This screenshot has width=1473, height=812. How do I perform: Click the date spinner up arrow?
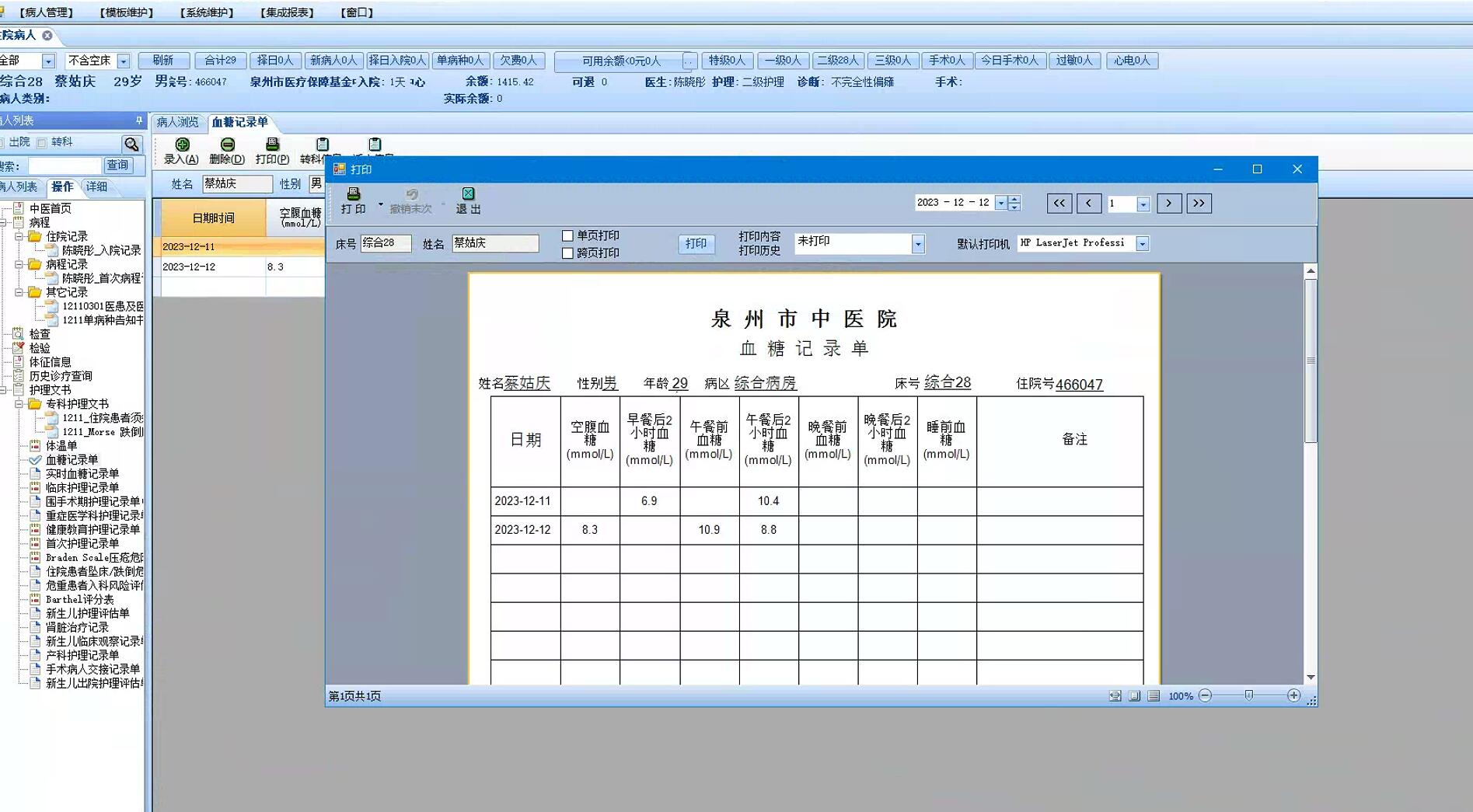click(x=1014, y=199)
